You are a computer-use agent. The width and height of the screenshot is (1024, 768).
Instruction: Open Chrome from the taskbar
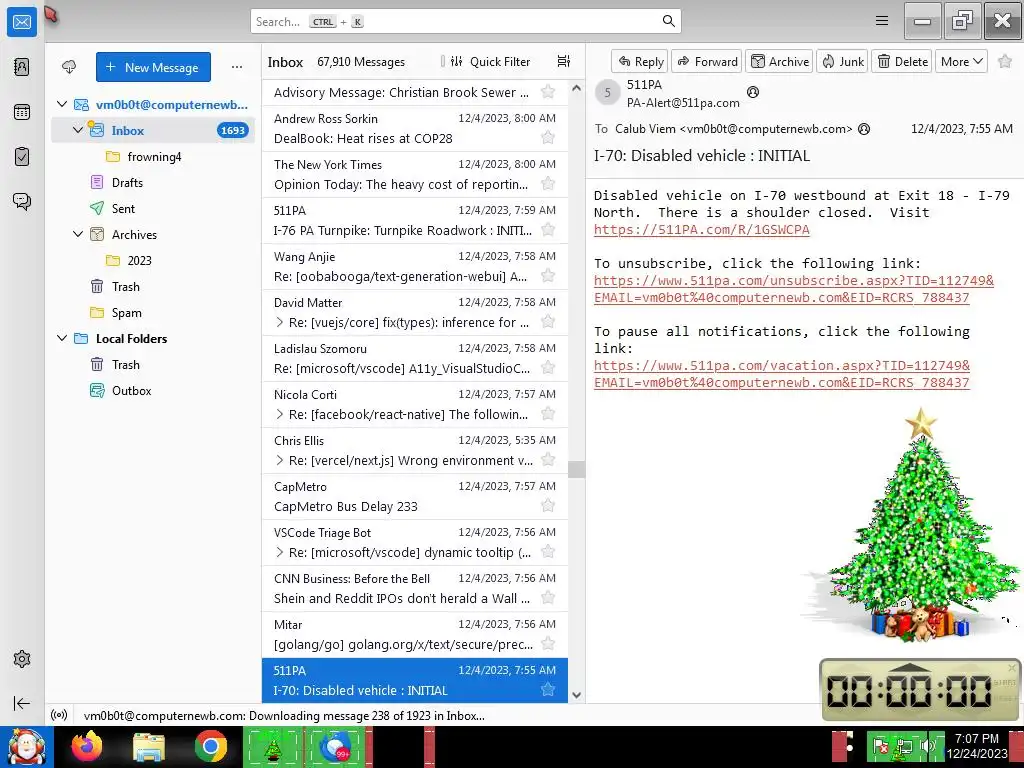210,746
